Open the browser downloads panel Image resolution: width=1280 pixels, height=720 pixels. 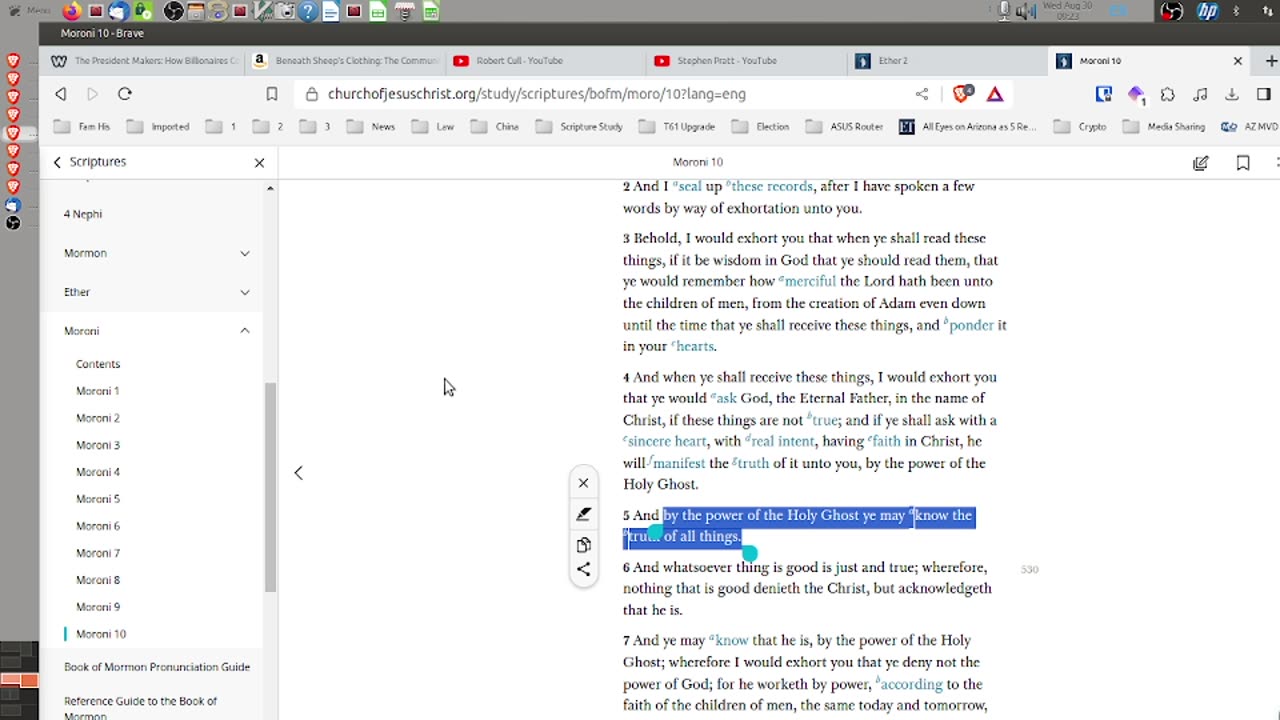(1232, 94)
